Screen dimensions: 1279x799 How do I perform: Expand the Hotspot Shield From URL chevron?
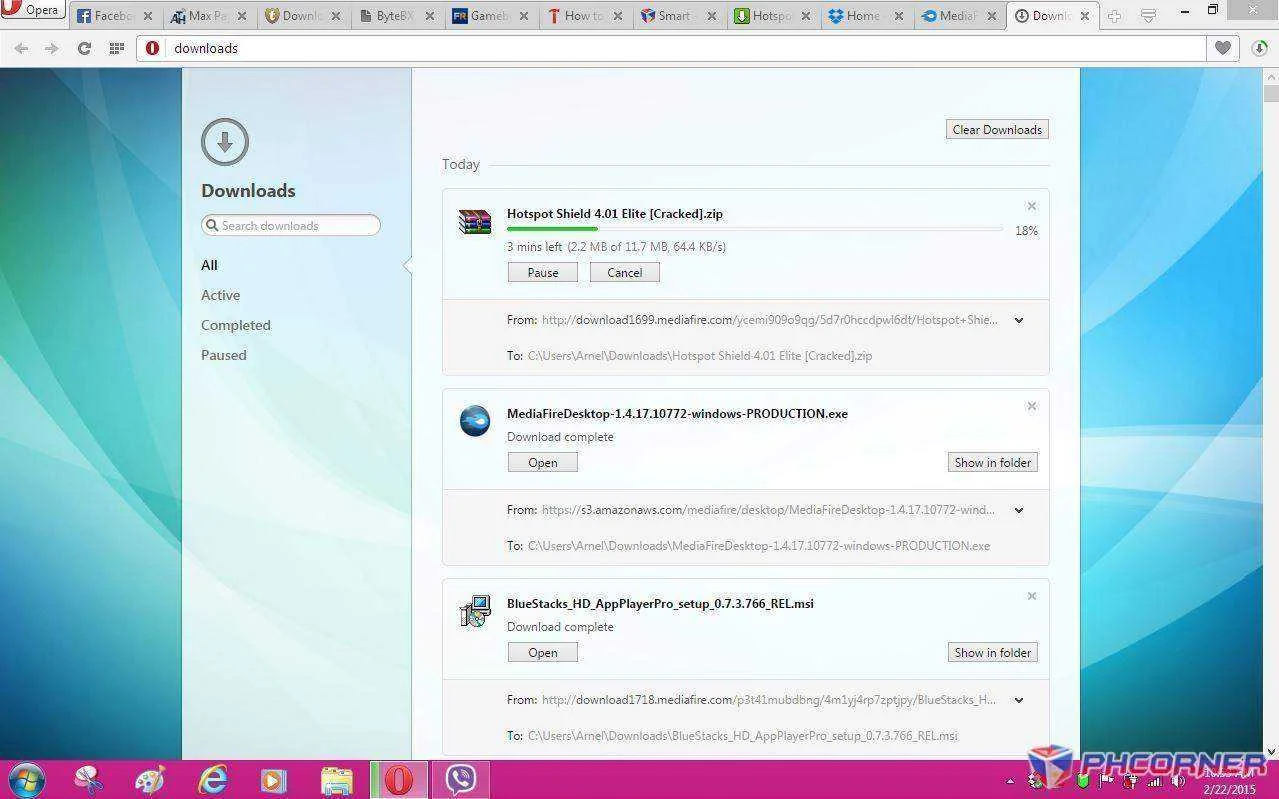(x=1019, y=320)
